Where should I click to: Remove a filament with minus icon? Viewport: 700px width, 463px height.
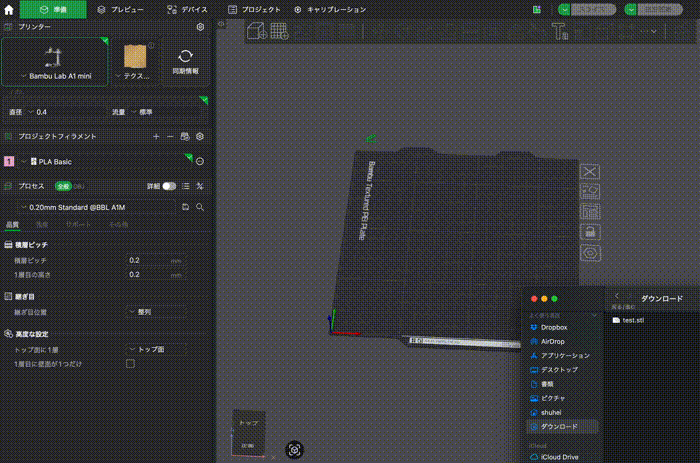click(170, 136)
